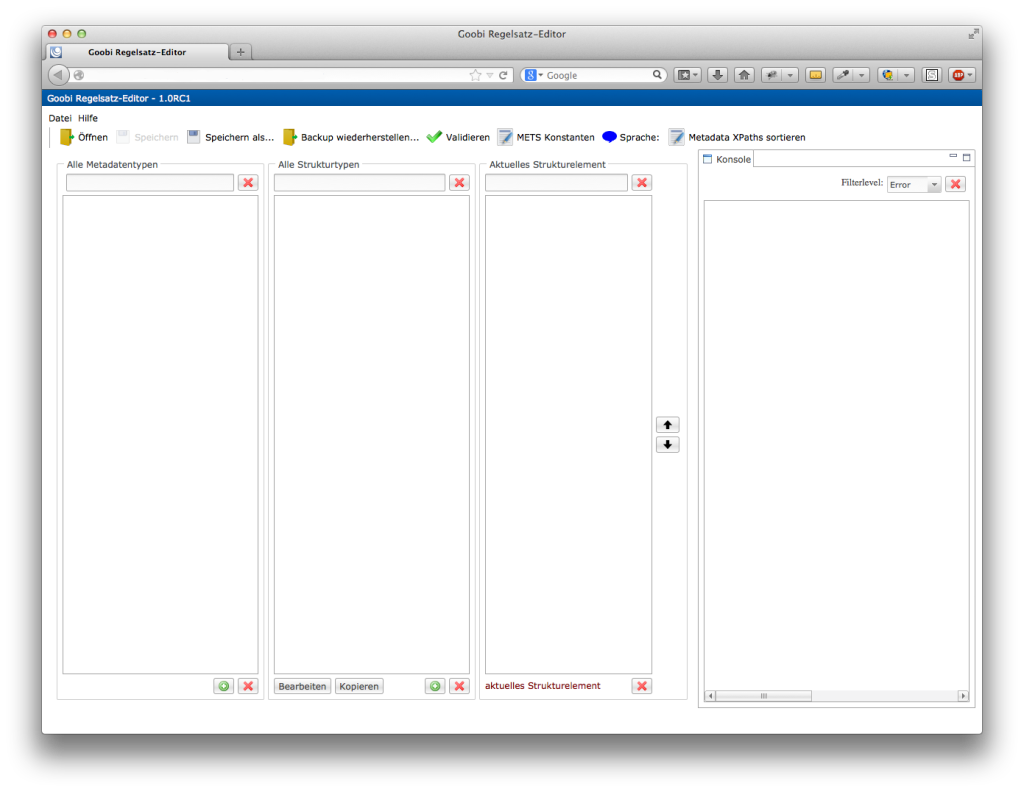Open the browser downloads arrow button
Image resolution: width=1024 pixels, height=792 pixels.
pos(717,75)
